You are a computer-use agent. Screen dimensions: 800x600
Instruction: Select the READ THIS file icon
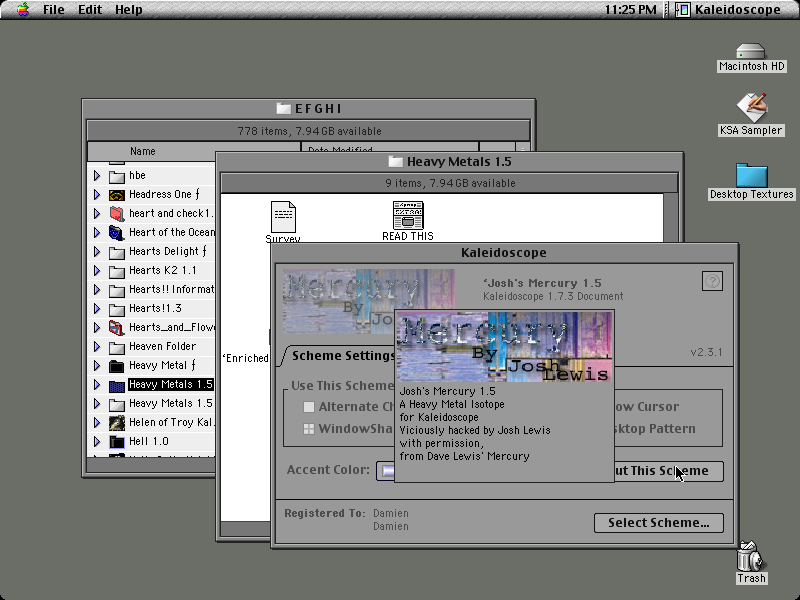pos(408,215)
